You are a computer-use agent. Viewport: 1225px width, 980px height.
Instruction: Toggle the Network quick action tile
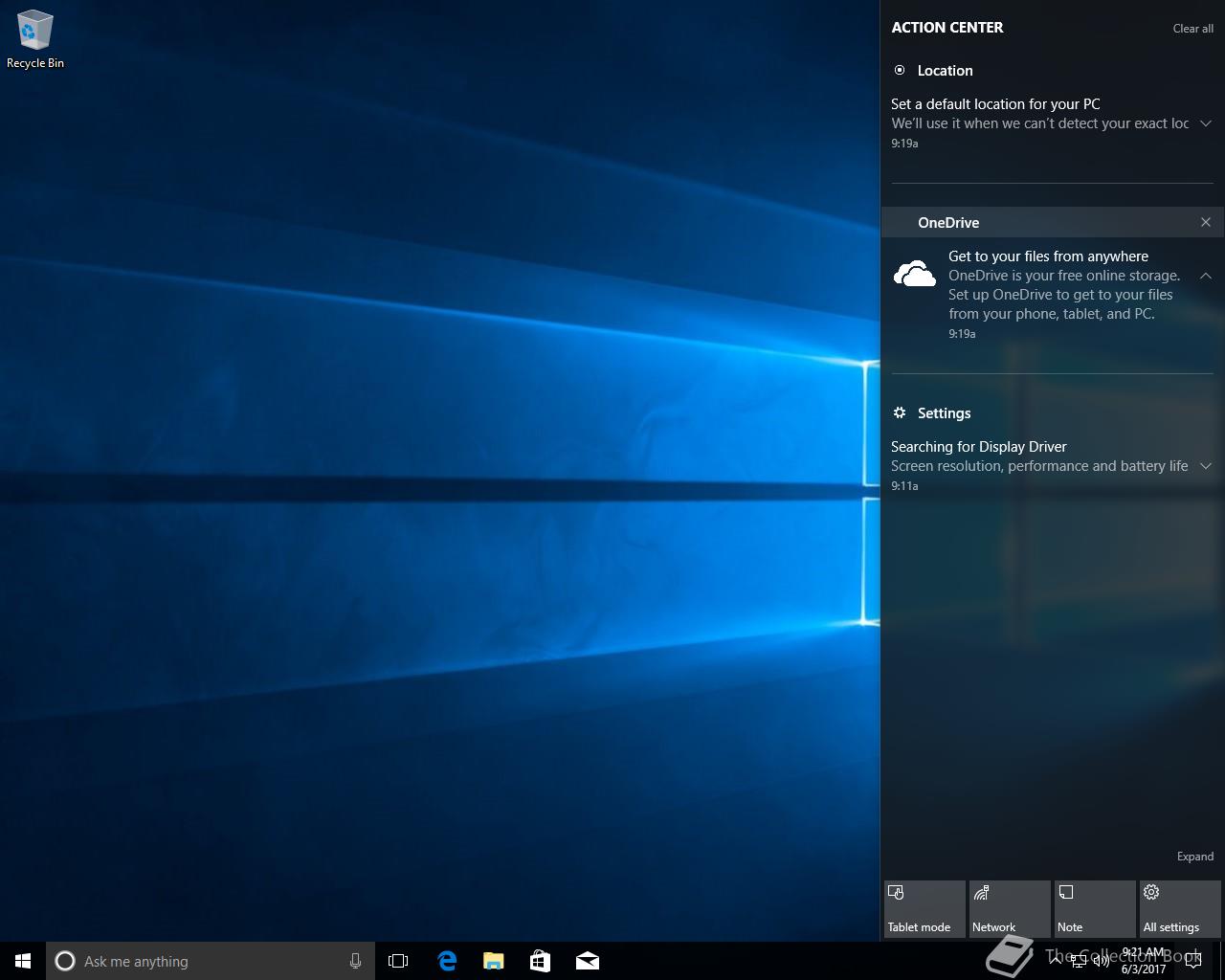(x=1010, y=909)
